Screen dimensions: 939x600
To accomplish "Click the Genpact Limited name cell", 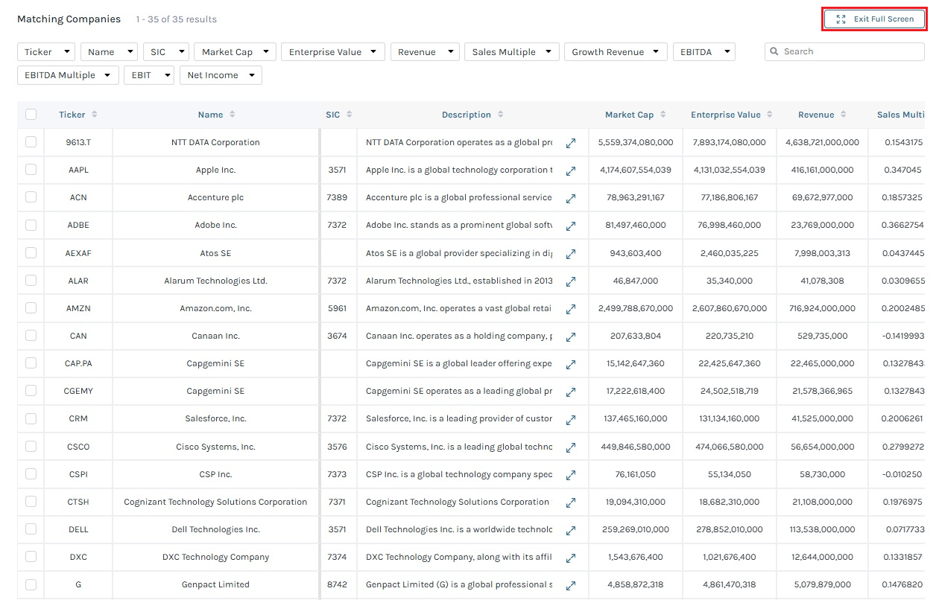I will coord(216,584).
